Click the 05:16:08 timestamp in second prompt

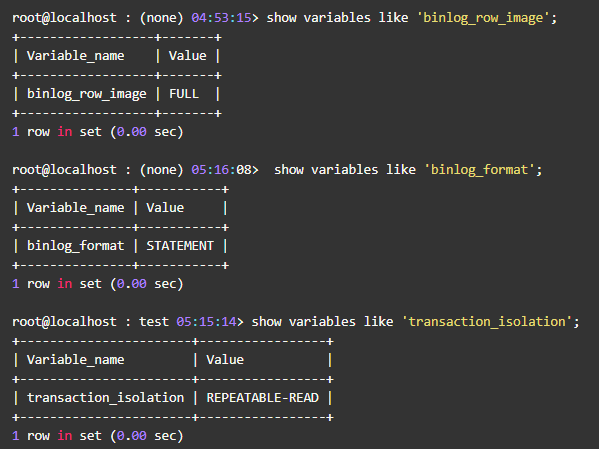coord(221,170)
